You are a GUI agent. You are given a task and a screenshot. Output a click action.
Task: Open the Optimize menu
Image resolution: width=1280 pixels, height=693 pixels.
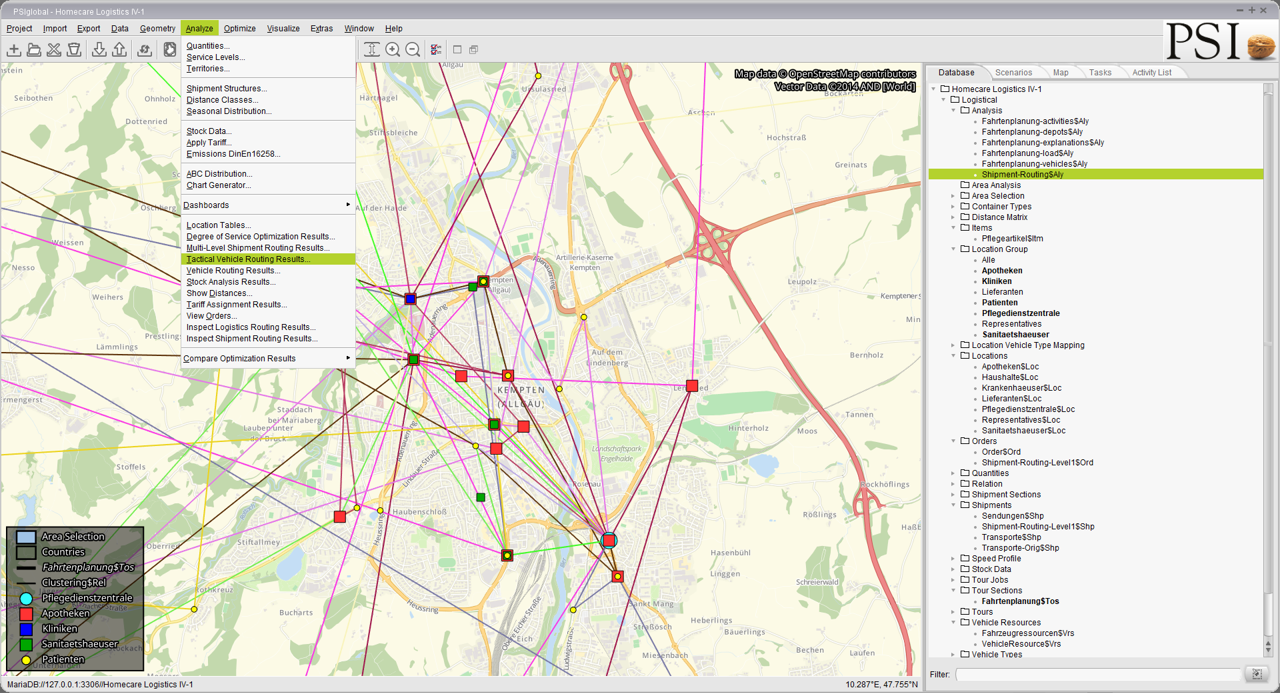pos(240,28)
